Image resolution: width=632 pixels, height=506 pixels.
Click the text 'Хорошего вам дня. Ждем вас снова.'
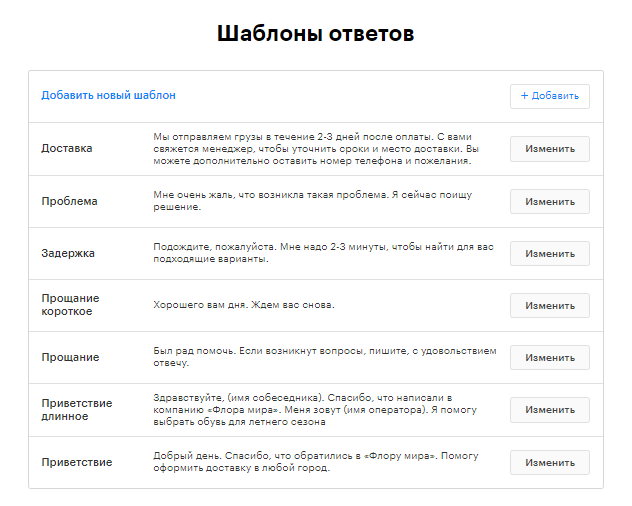tap(244, 305)
